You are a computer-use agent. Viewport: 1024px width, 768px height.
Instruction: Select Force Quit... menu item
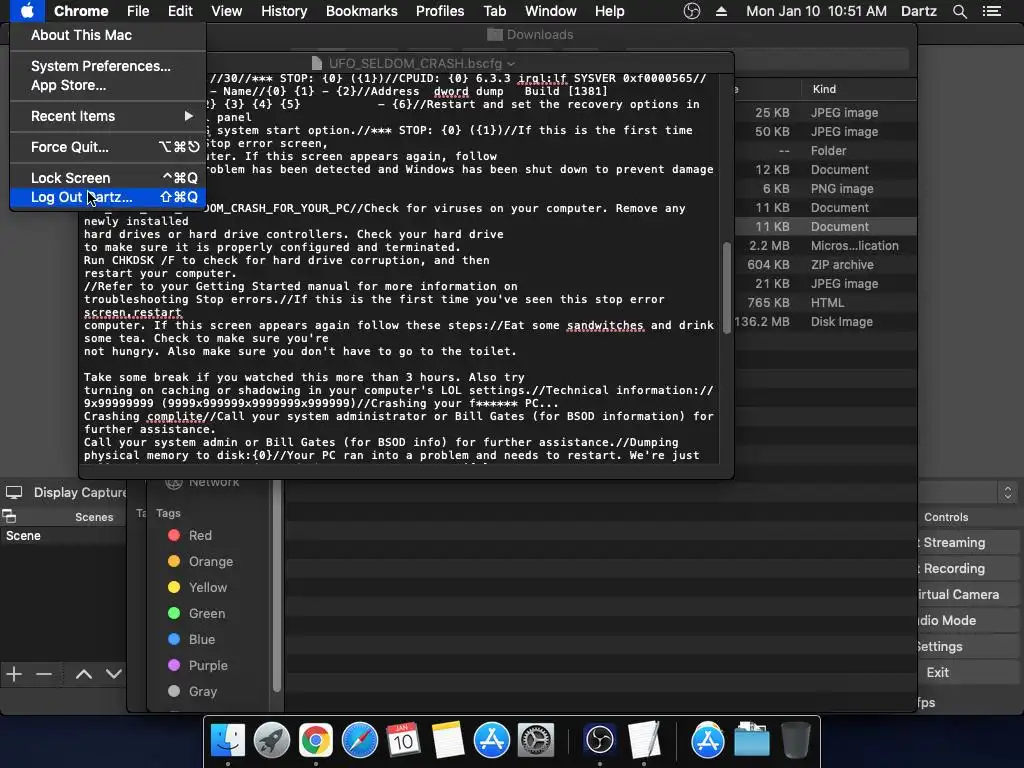pyautogui.click(x=108, y=147)
